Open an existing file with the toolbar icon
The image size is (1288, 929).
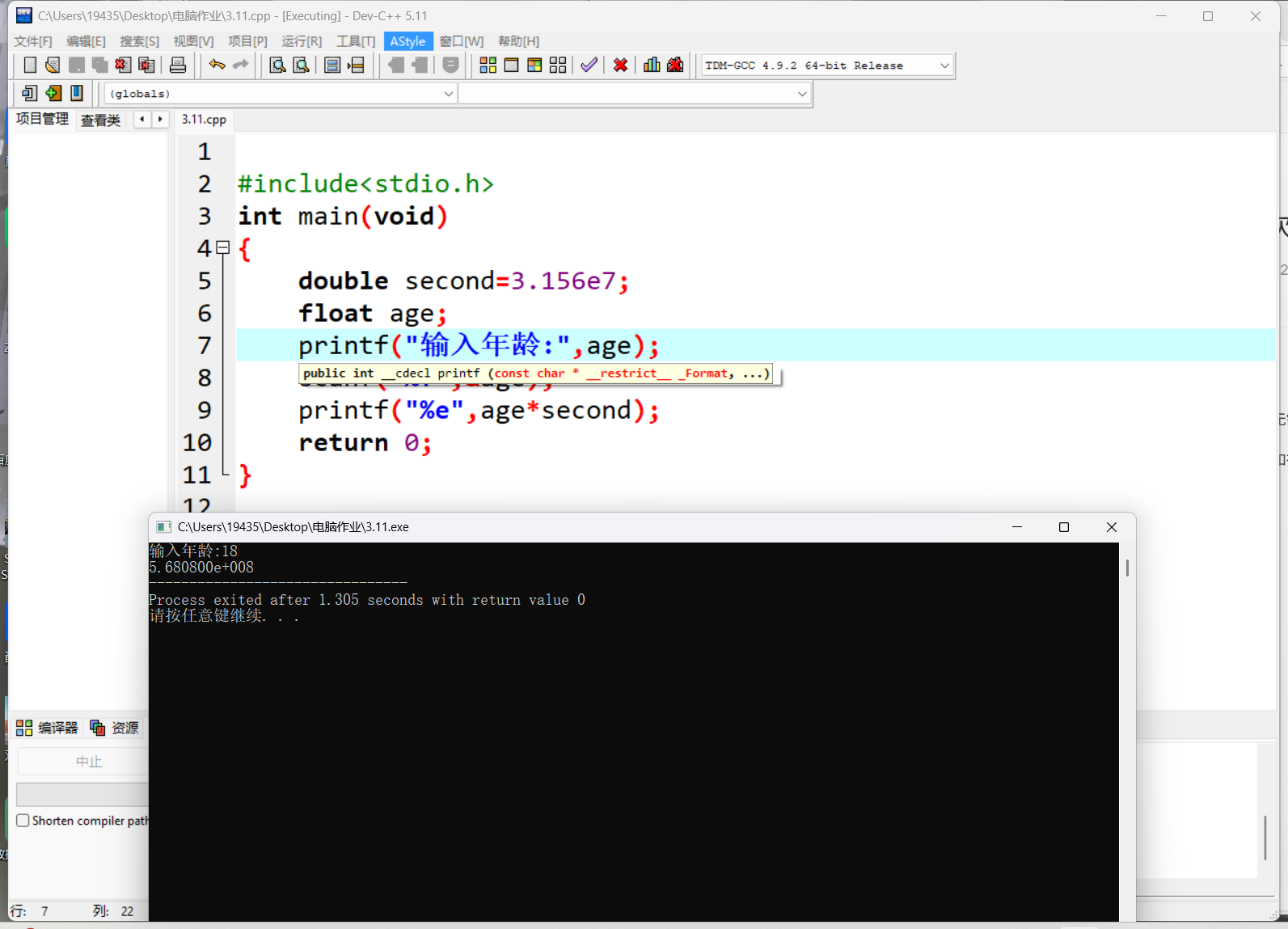(53, 65)
